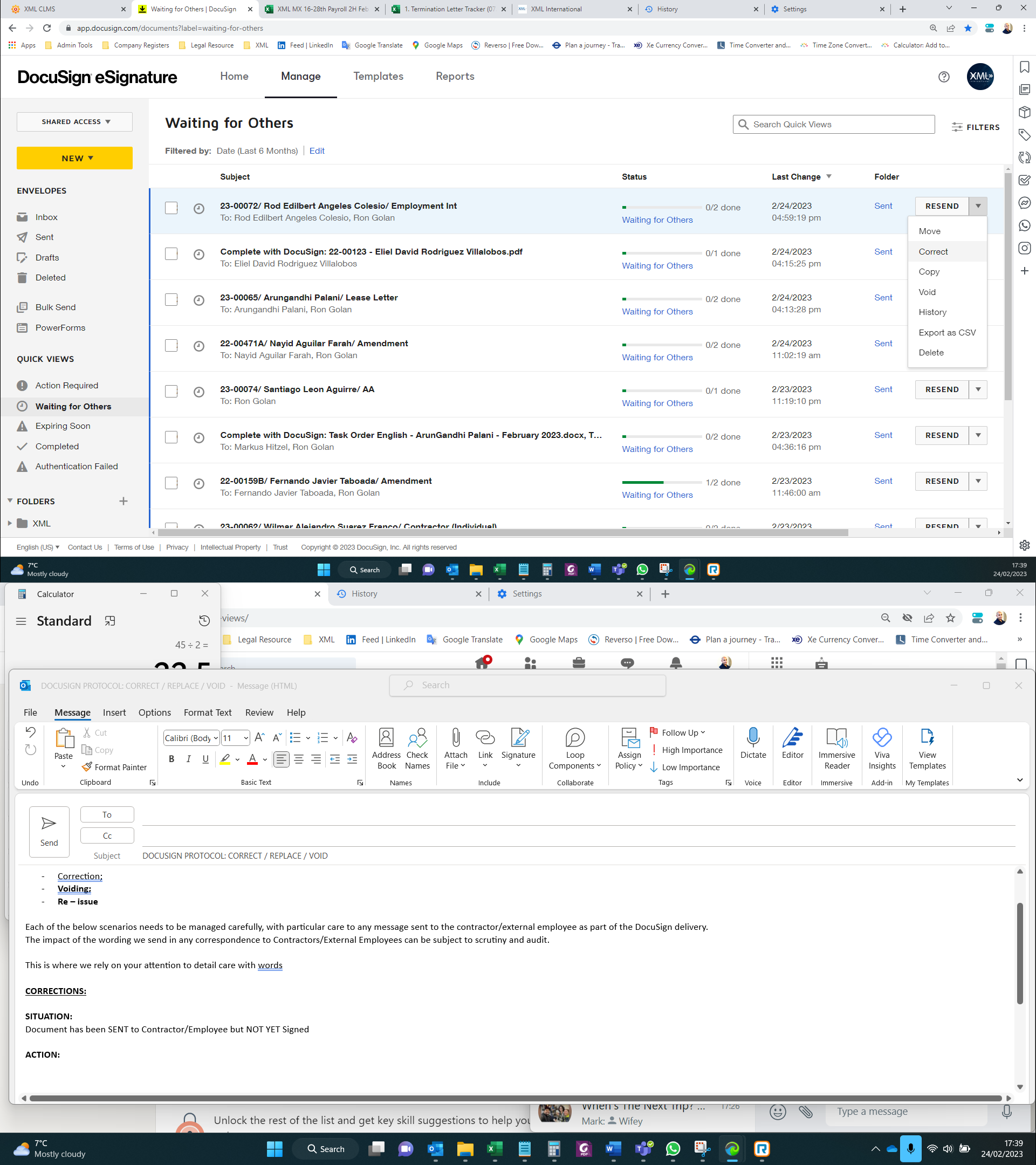1036x1165 pixels.
Task: Open the PowerForms section in DocuSign
Action: click(x=60, y=327)
